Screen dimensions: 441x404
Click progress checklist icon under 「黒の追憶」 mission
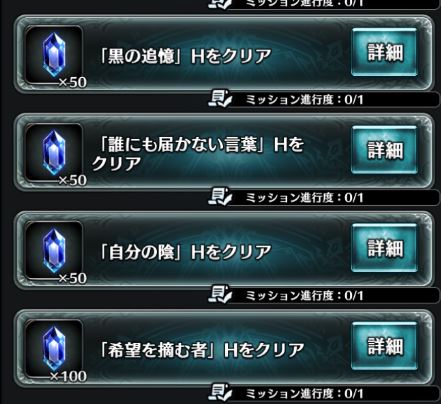point(219,99)
